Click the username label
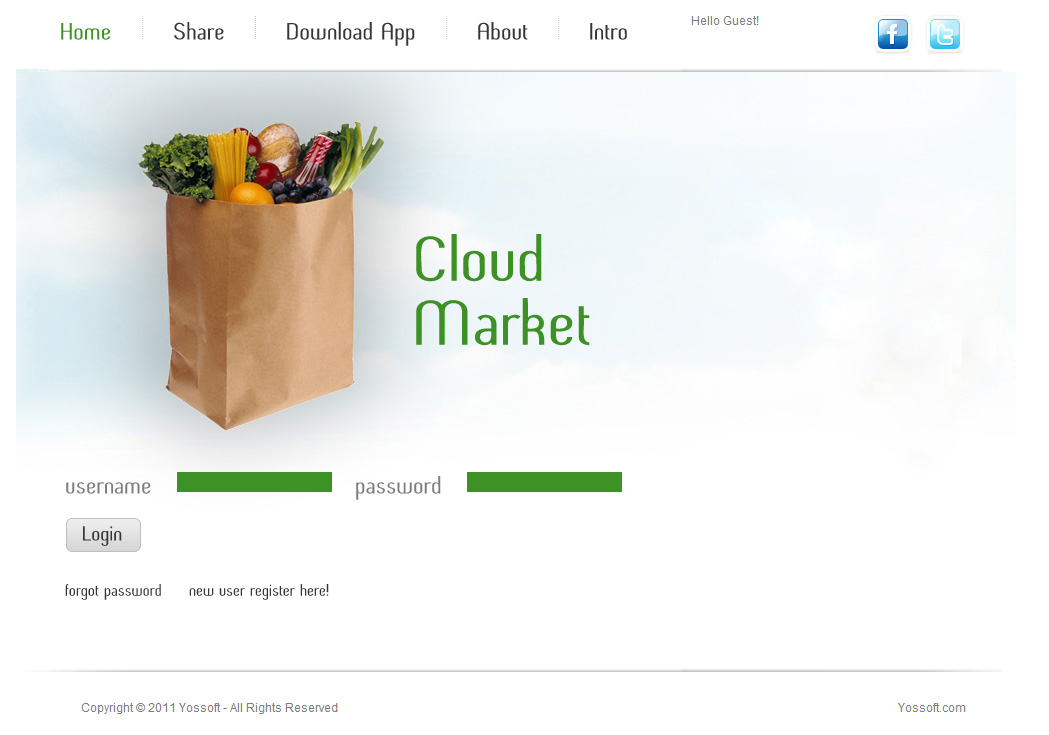1049x735 pixels. coord(108,486)
